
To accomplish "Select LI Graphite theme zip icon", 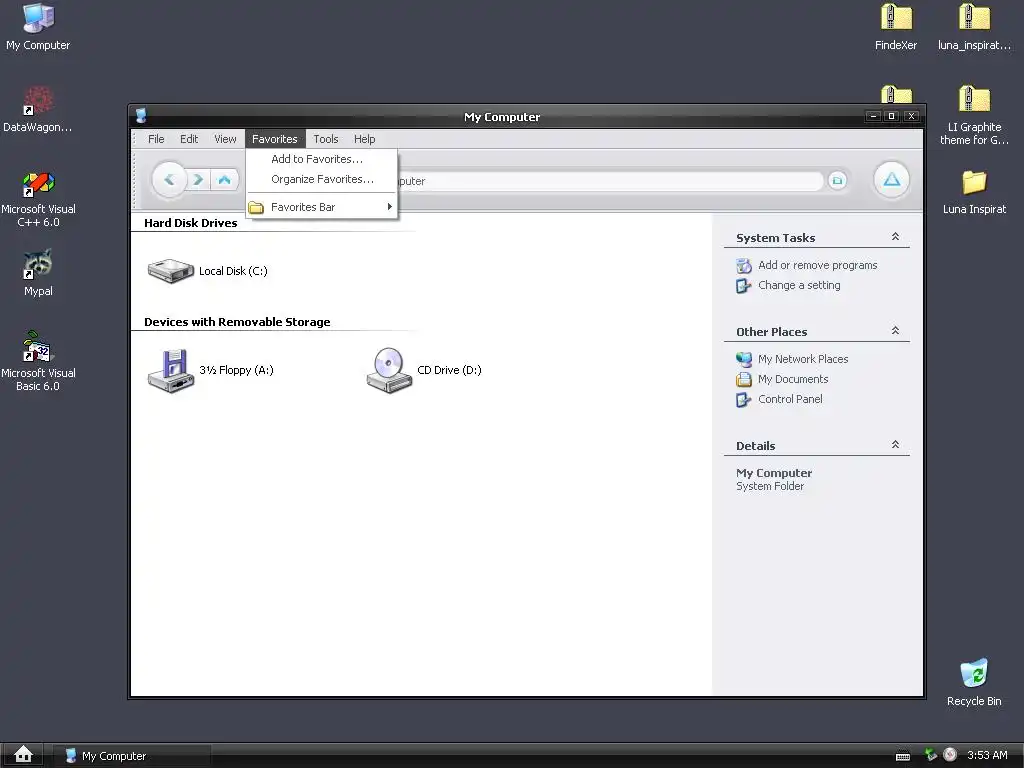I will [974, 116].
